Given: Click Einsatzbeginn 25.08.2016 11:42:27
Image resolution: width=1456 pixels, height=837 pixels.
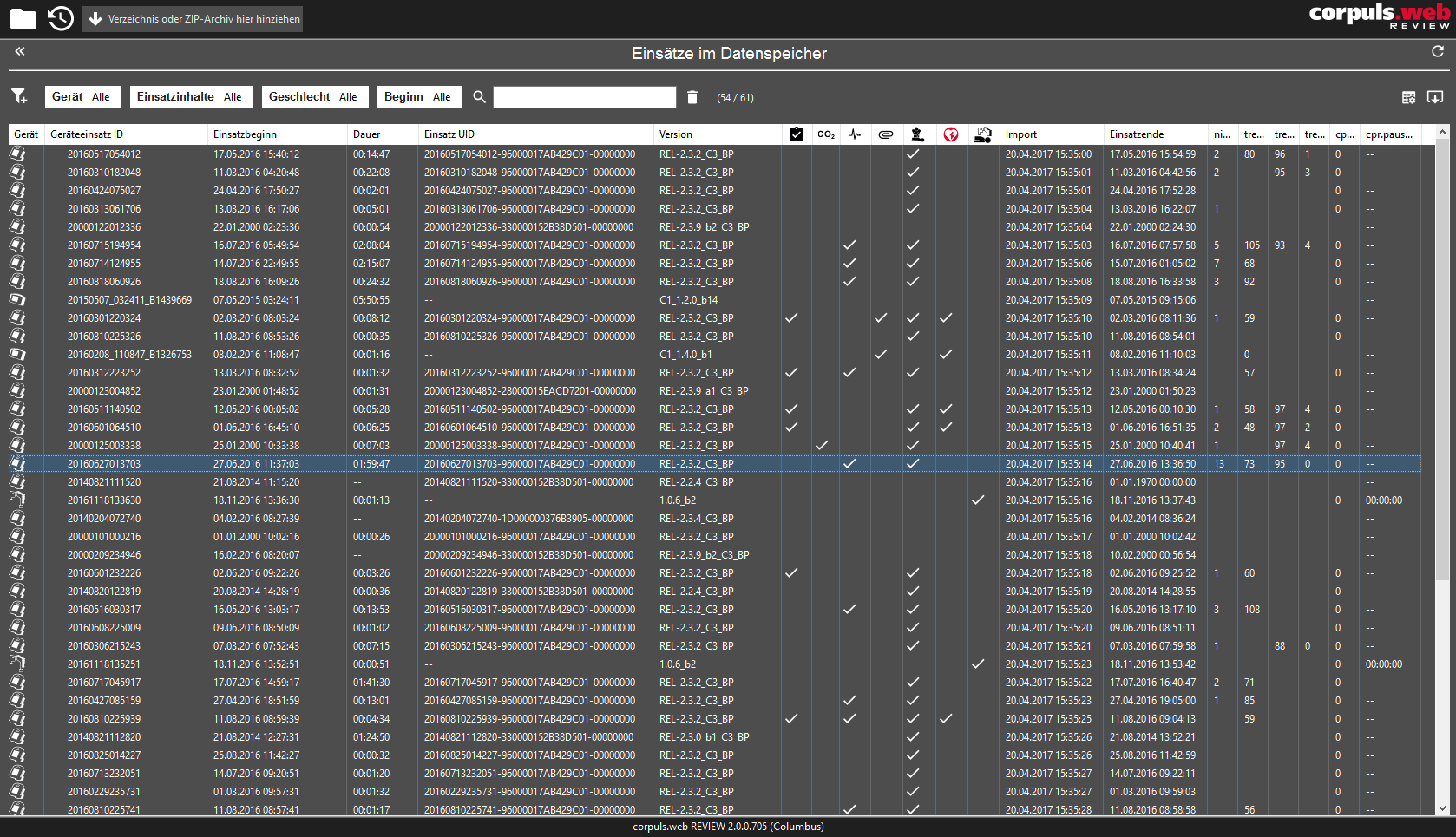Looking at the screenshot, I should pyautogui.click(x=256, y=755).
